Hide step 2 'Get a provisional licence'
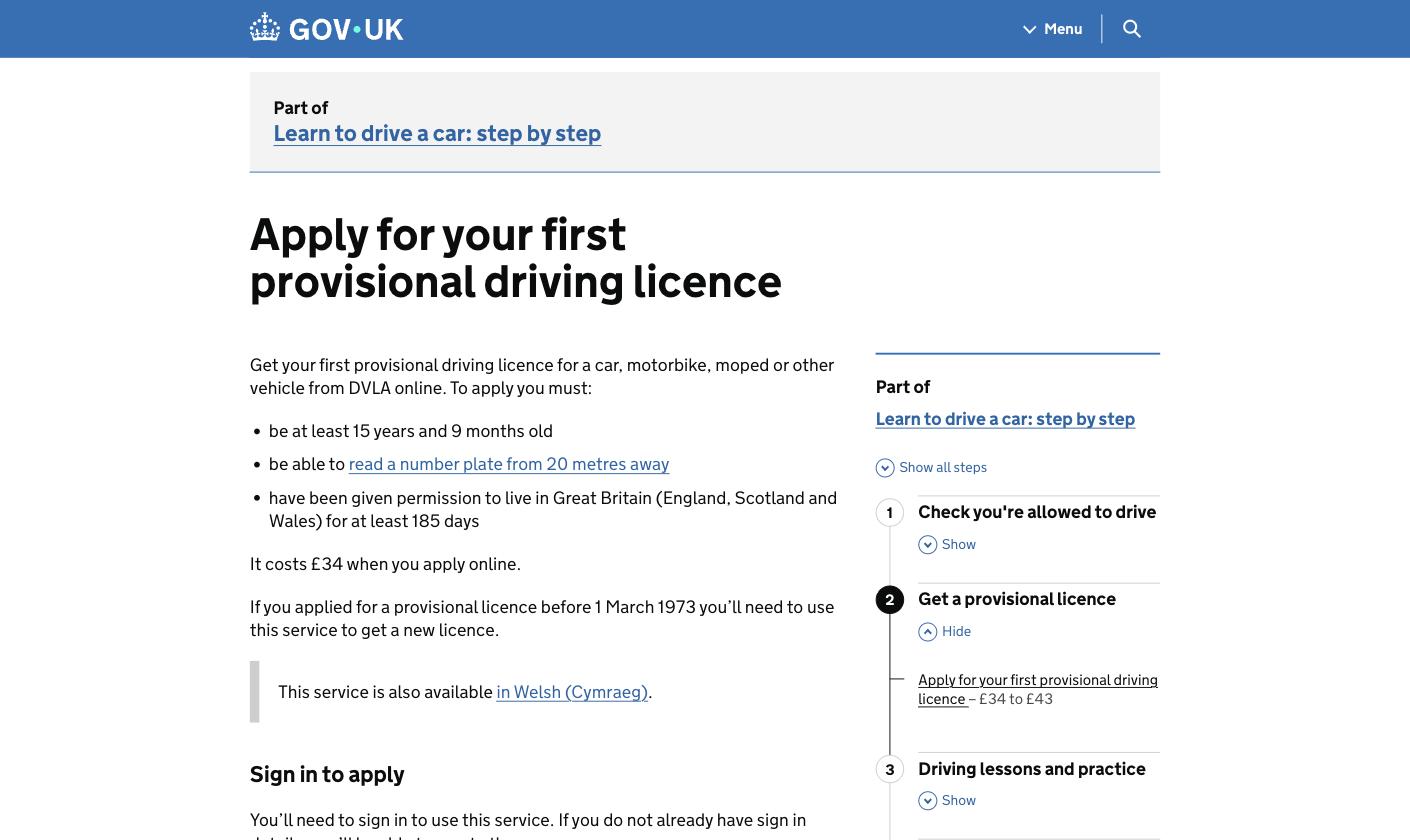The width and height of the screenshot is (1410, 840). (945, 631)
